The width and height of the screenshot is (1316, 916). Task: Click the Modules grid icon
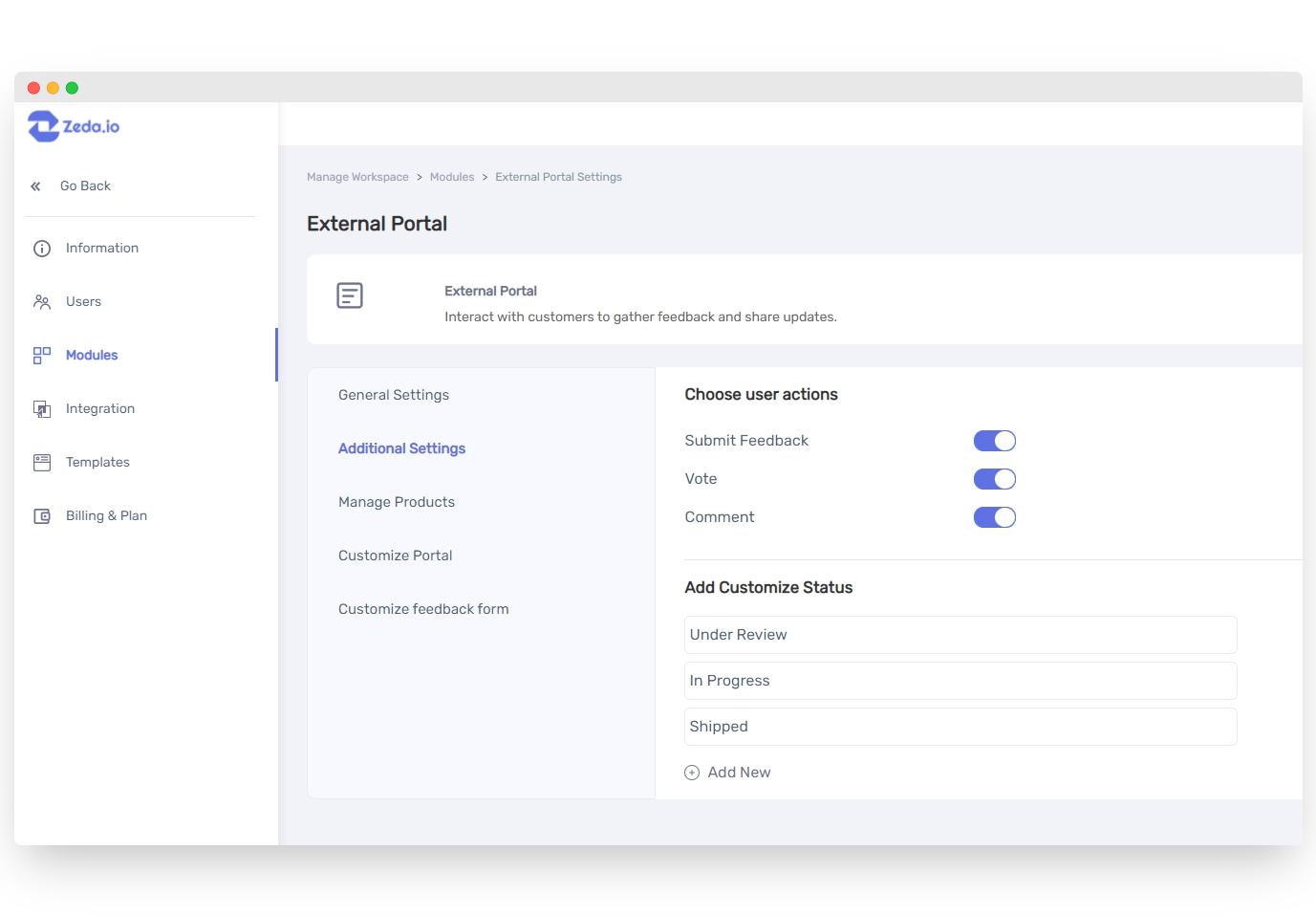[x=42, y=355]
